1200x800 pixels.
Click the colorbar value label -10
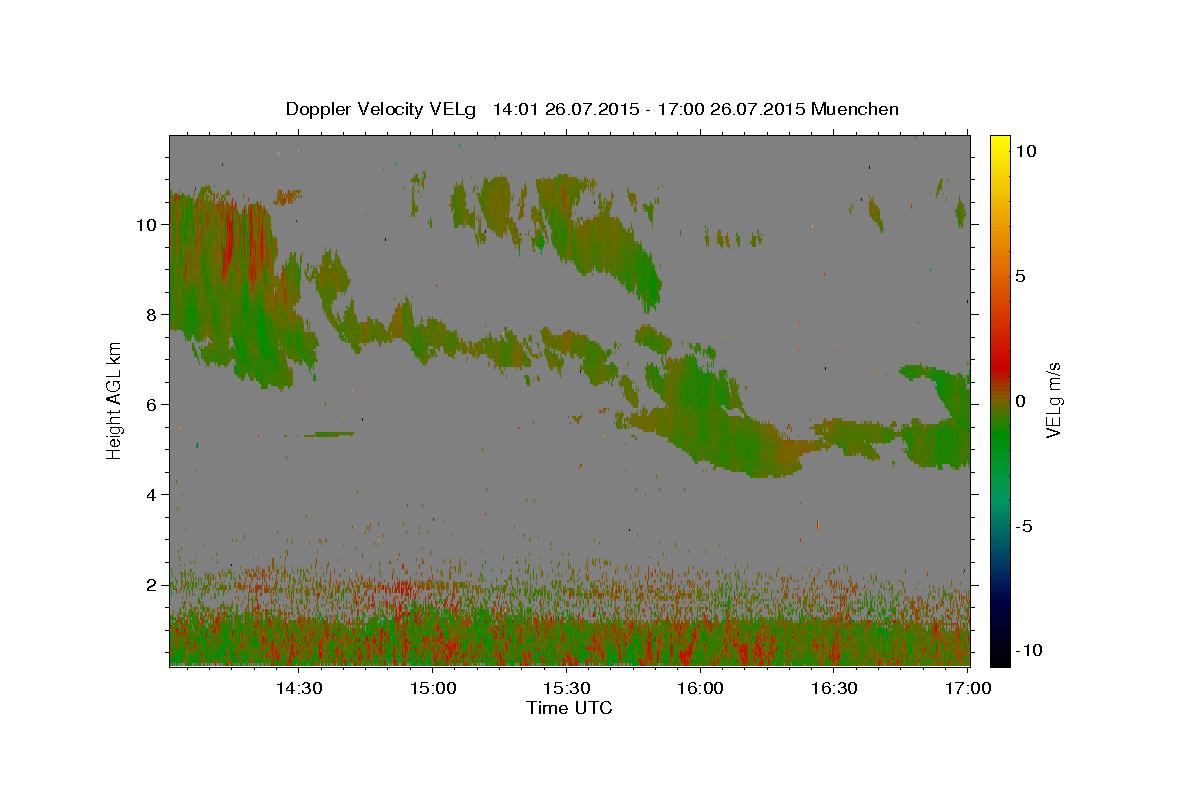[x=1029, y=651]
